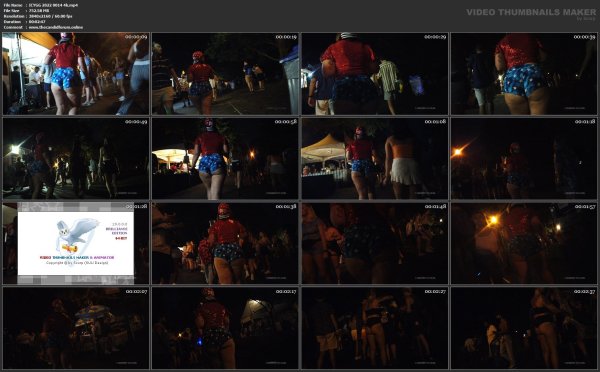Screen dimensions: 600x372
Task: Choose the frame at 00:01:08
Action: (375, 158)
